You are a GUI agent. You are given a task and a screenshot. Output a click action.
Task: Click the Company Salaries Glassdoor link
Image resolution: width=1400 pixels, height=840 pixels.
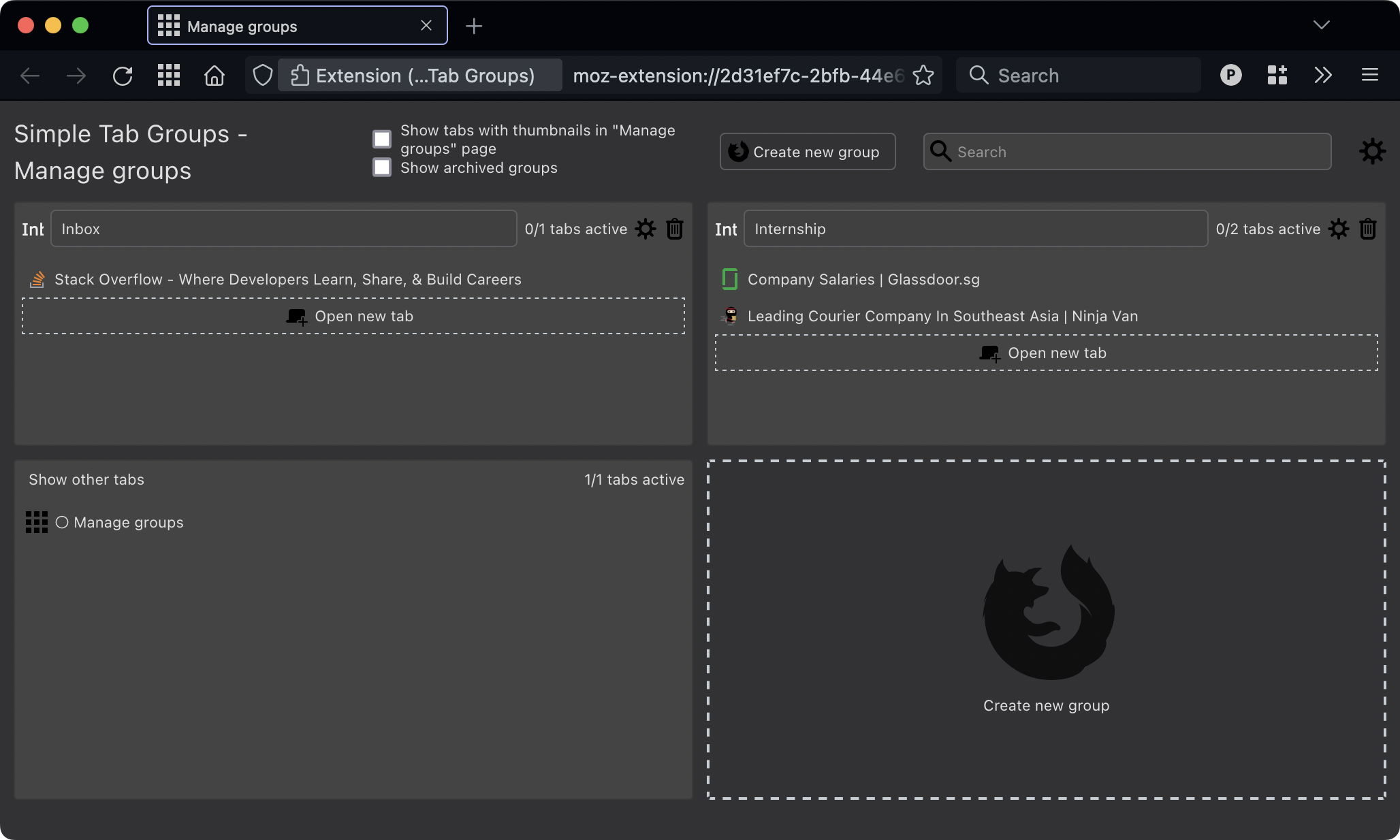click(863, 279)
